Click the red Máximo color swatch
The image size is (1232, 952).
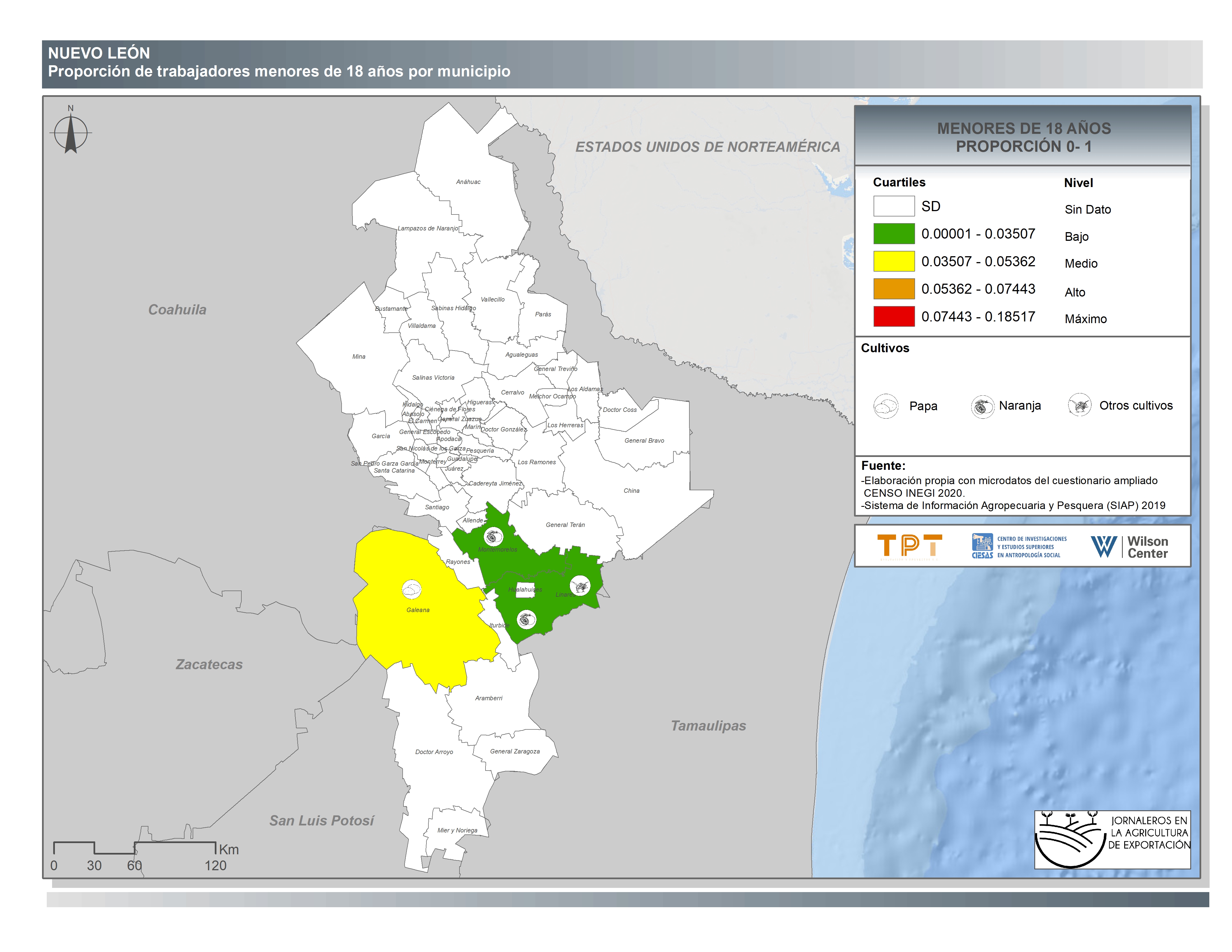pos(893,316)
